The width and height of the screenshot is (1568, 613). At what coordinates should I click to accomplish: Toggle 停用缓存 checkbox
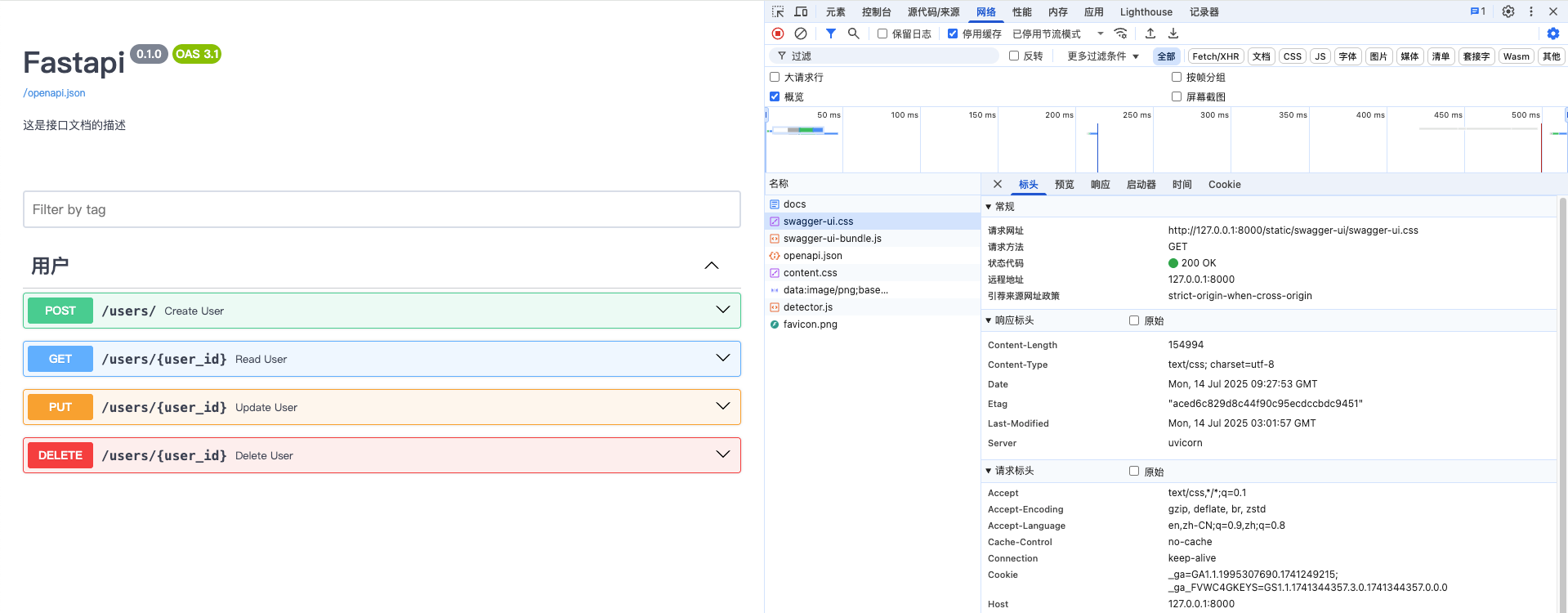(953, 34)
